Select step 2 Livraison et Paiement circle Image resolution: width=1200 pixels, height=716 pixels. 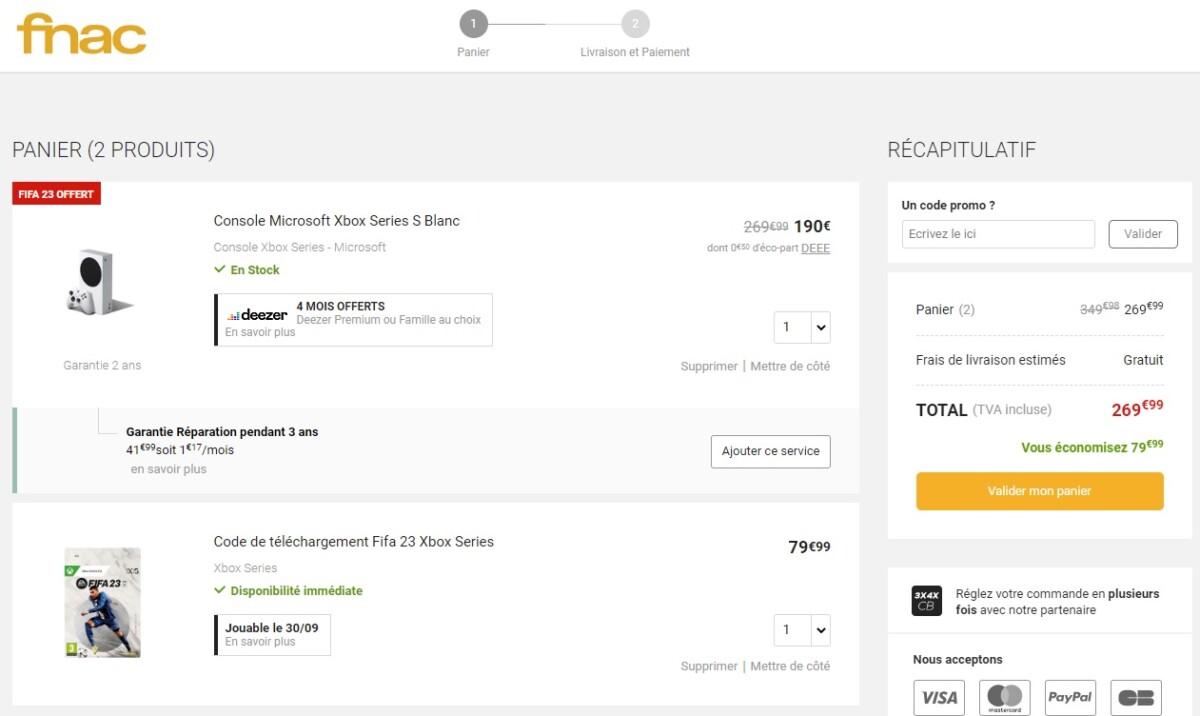pos(635,24)
